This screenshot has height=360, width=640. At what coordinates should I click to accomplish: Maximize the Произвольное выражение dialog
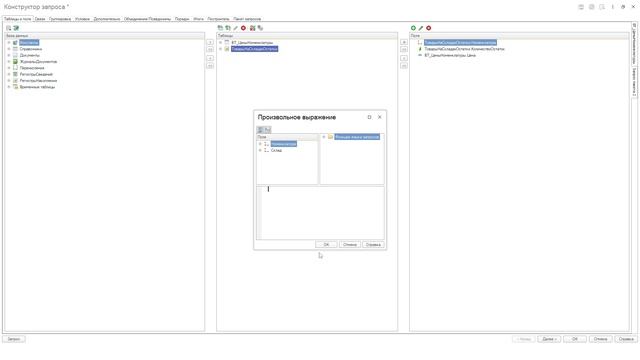(x=369, y=117)
